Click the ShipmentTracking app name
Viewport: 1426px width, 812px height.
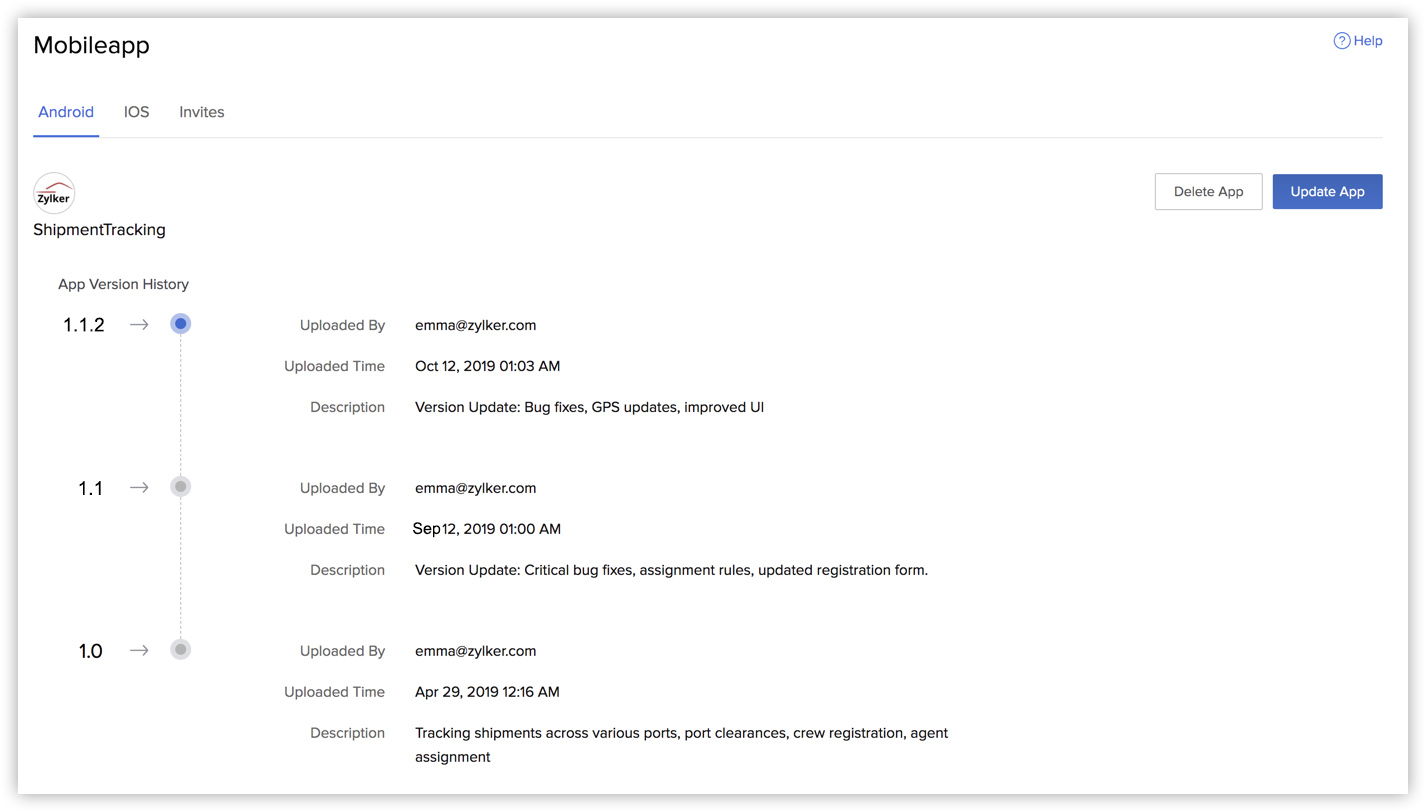100,230
